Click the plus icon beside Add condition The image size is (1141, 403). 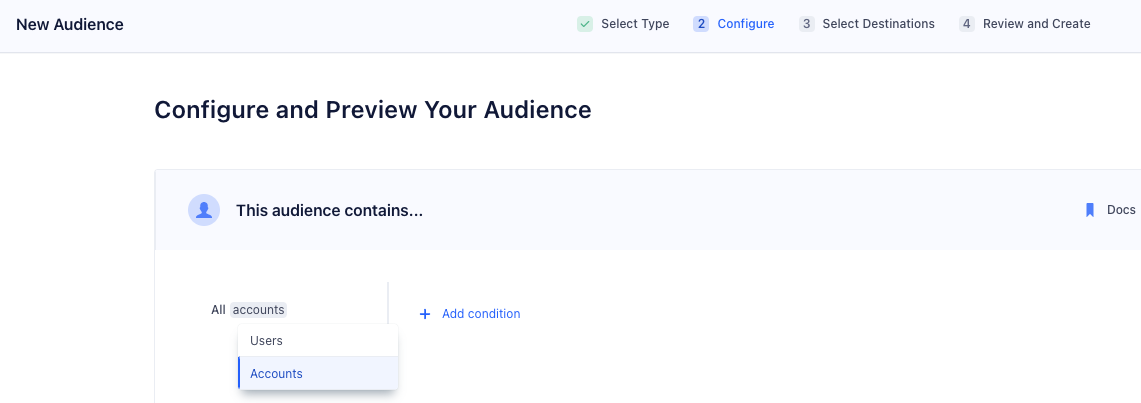[x=425, y=314]
